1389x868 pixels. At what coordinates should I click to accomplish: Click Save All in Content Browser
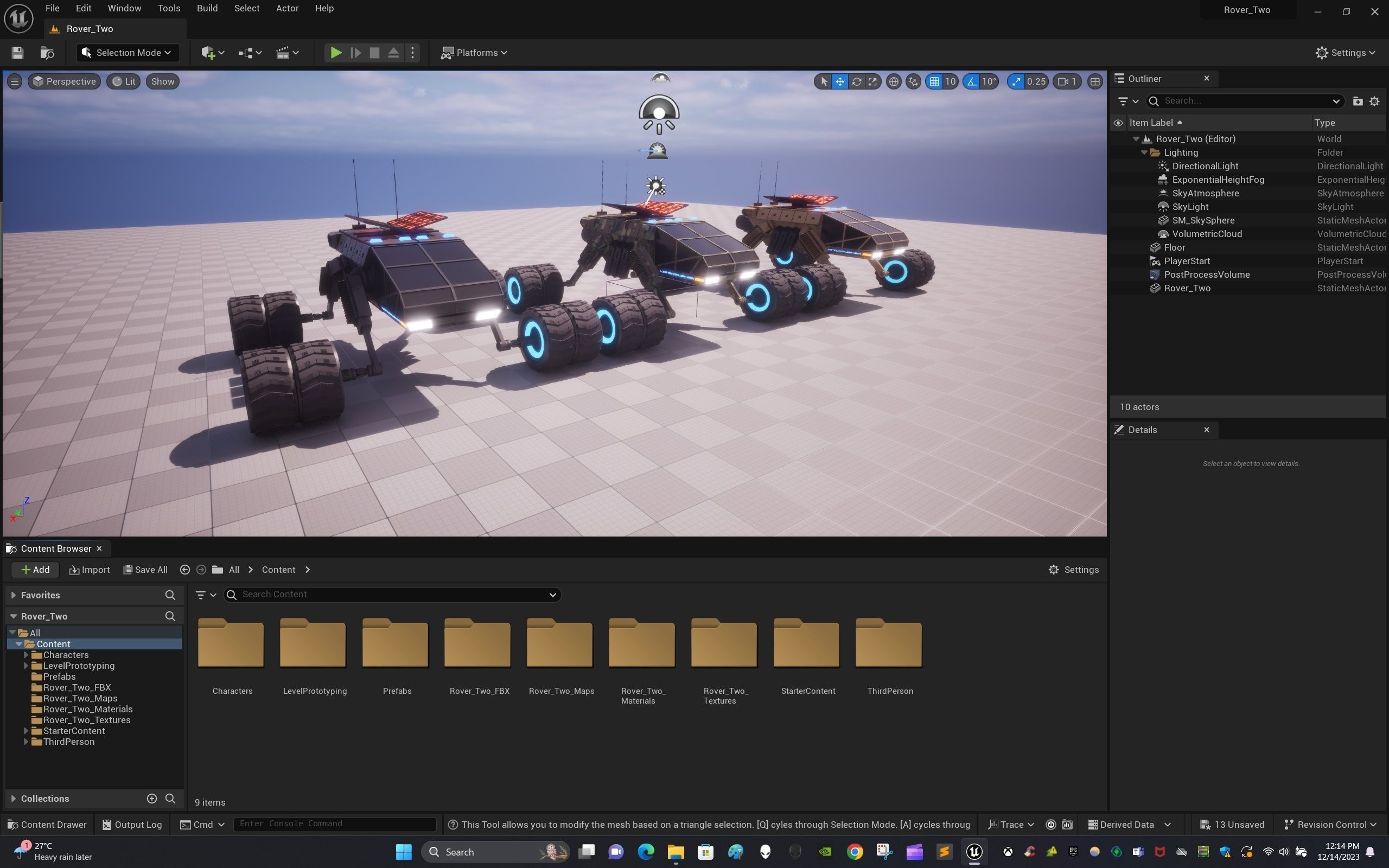[145, 570]
